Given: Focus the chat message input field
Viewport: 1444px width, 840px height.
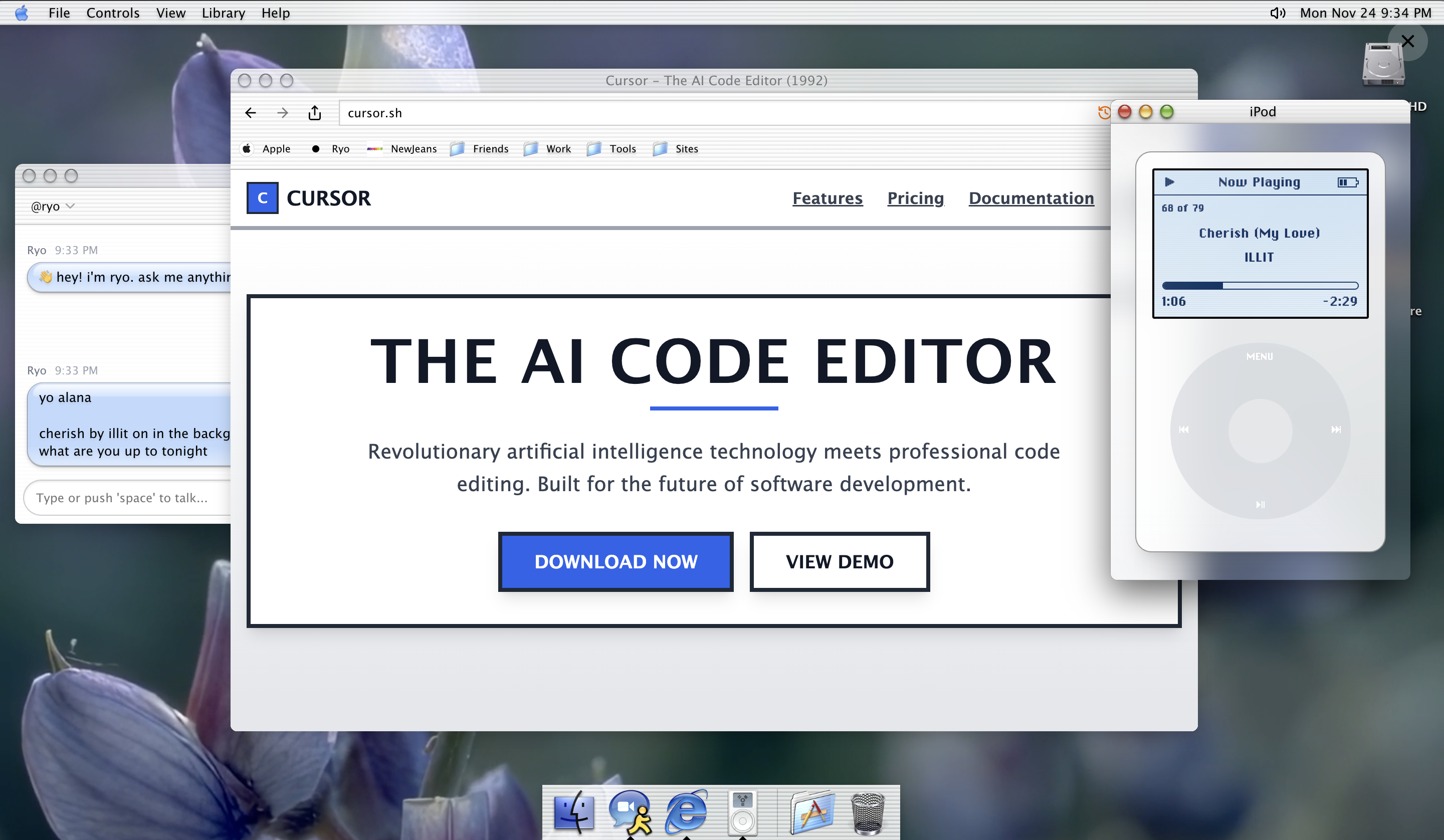Looking at the screenshot, I should coord(127,498).
